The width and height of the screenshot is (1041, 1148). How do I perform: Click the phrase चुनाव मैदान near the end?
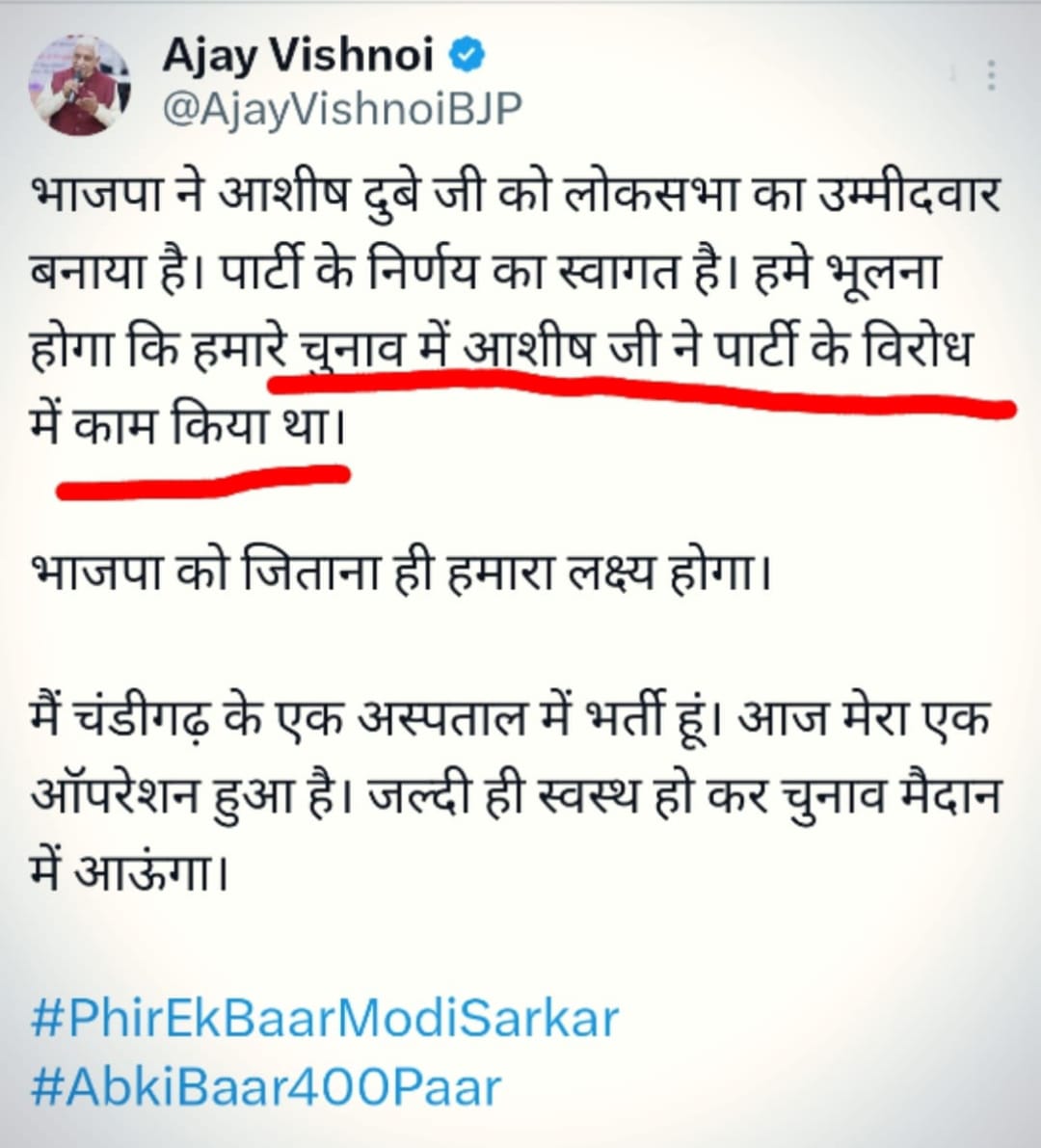pos(891,795)
